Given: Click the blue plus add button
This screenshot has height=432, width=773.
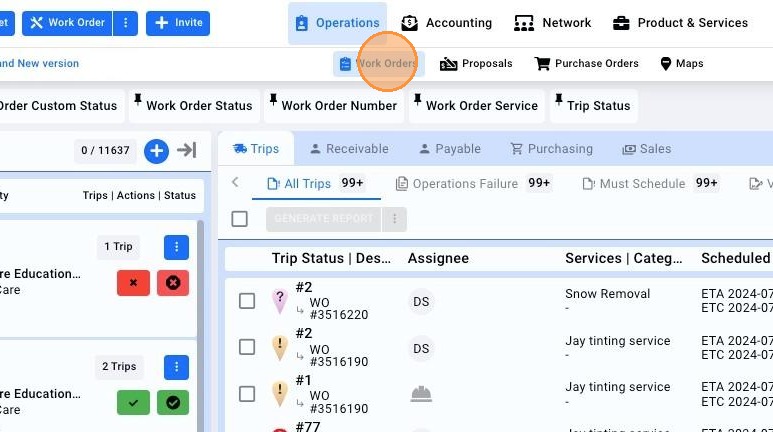Looking at the screenshot, I should [156, 150].
